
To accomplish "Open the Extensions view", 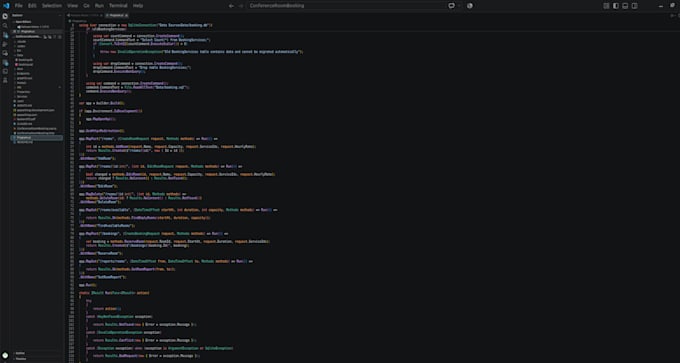I will pyautogui.click(x=5, y=63).
